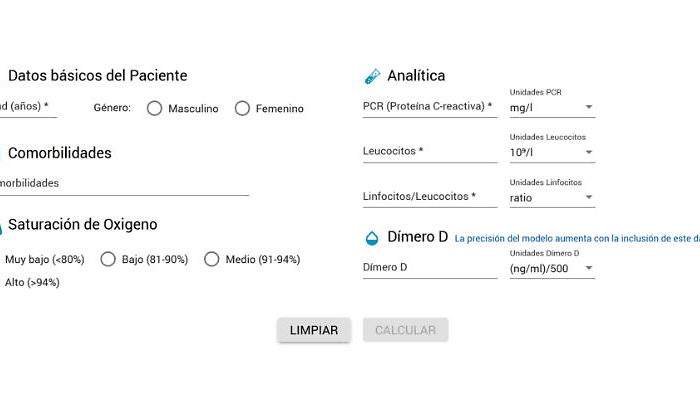The width and height of the screenshot is (700, 420).
Task: Expand the Unidades Leucocitos dropdown
Action: (552, 152)
